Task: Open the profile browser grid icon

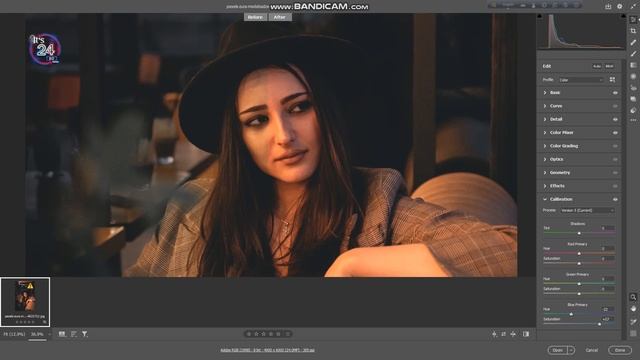Action: tap(612, 80)
